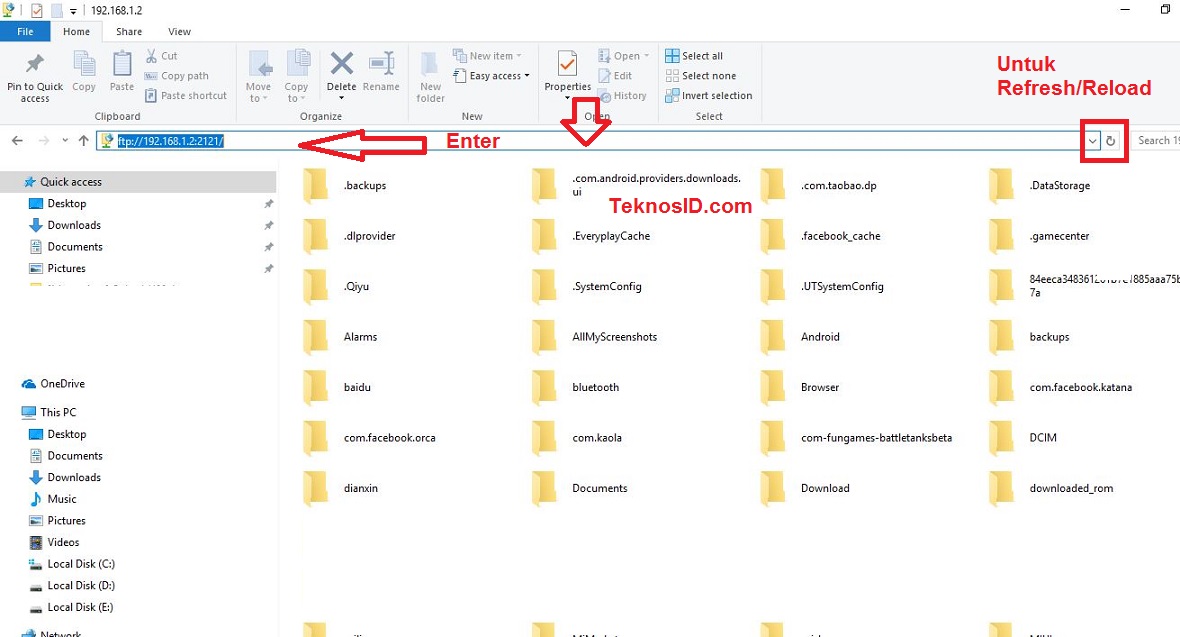Click the ftp address bar field

(x=600, y=141)
